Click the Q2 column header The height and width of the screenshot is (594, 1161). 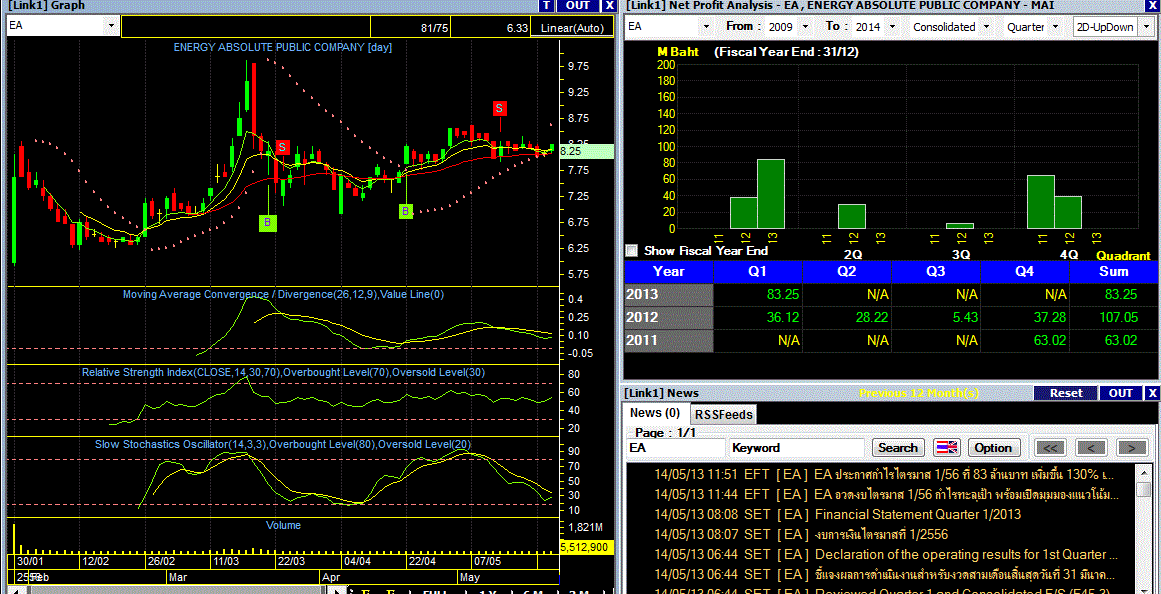click(x=847, y=271)
